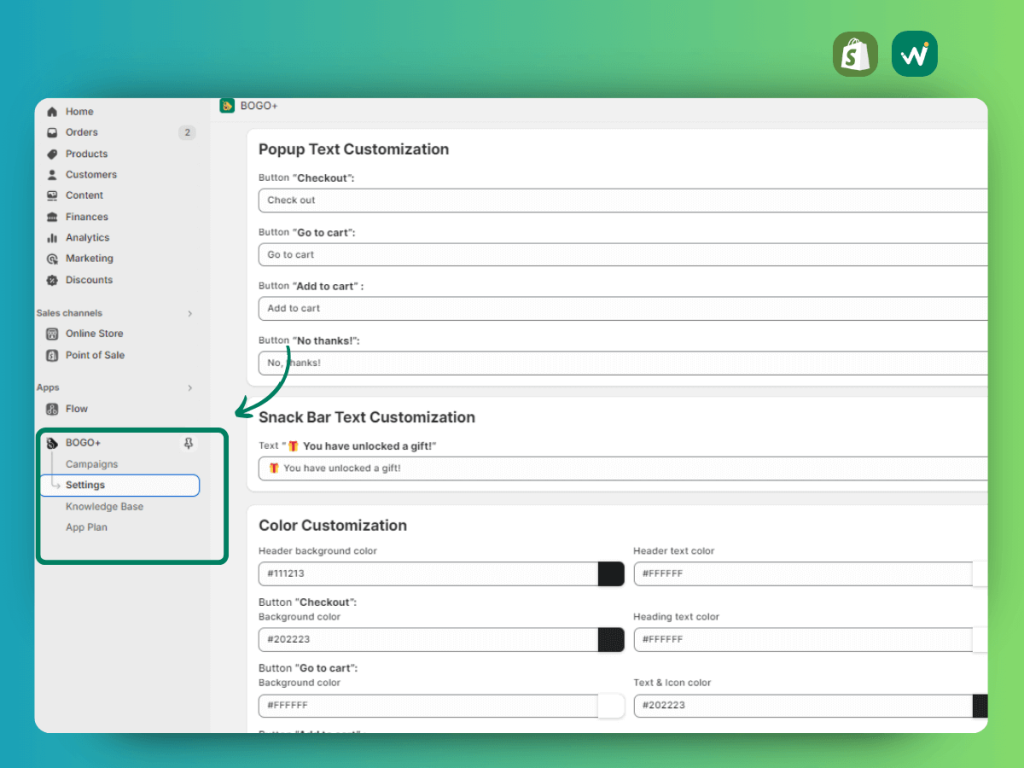Click the Point of Sale icon
The width and height of the screenshot is (1024, 768).
[52, 355]
